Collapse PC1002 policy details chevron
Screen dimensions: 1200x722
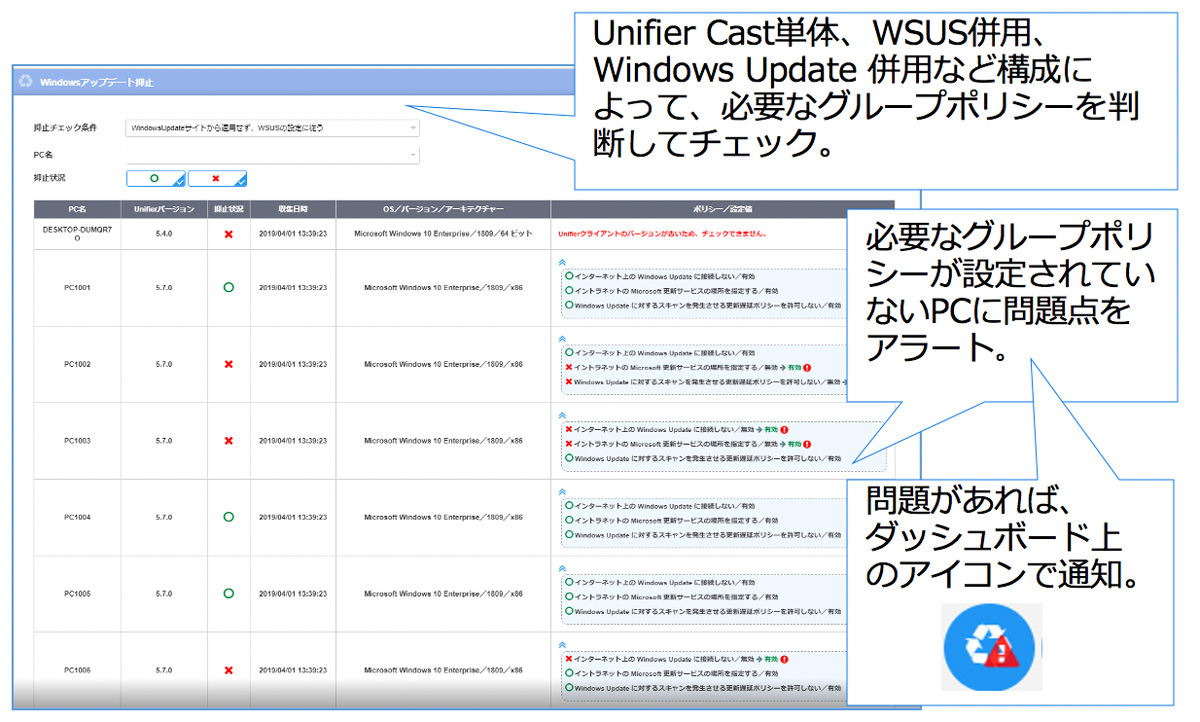[562, 338]
